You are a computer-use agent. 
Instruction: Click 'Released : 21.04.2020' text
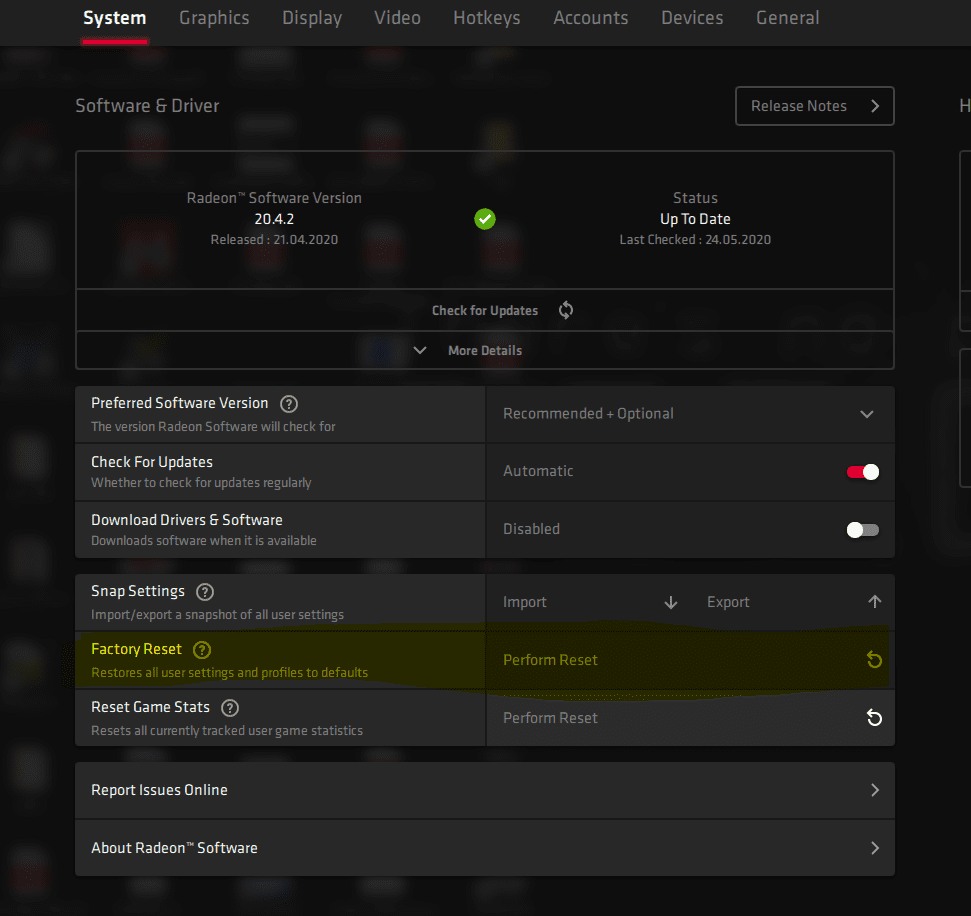(x=274, y=240)
